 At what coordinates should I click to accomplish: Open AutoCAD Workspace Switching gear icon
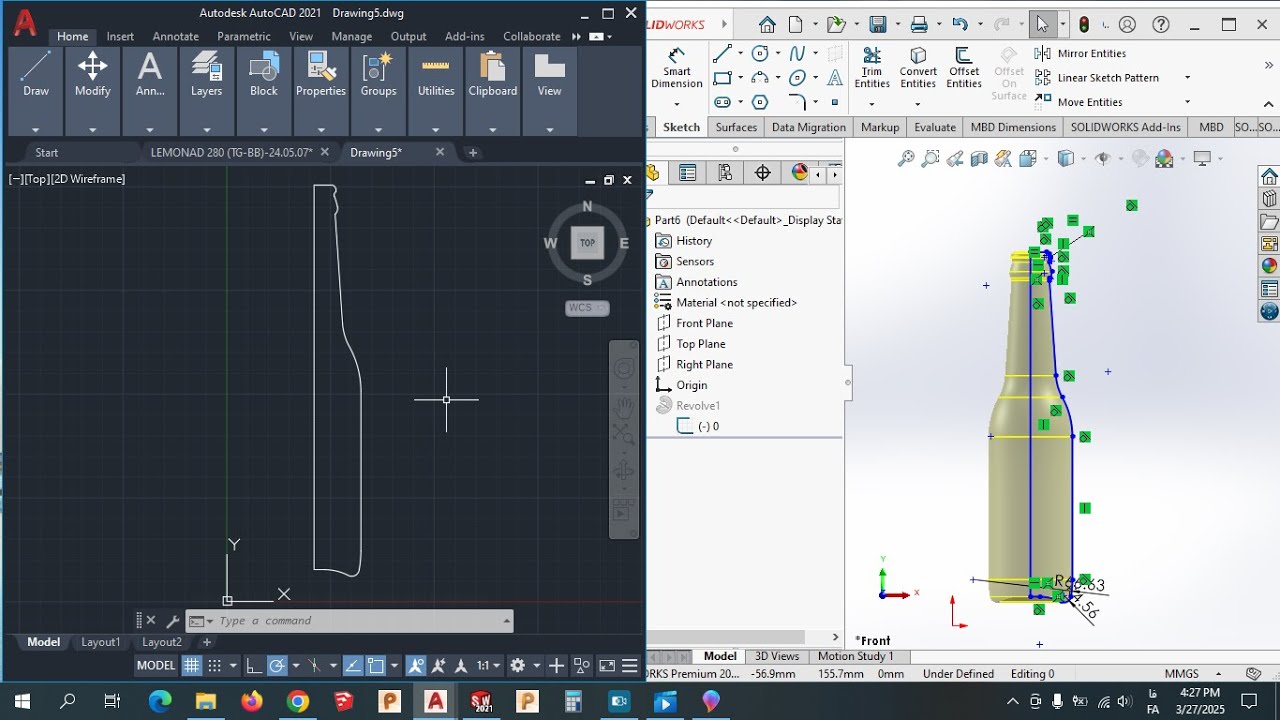point(518,665)
